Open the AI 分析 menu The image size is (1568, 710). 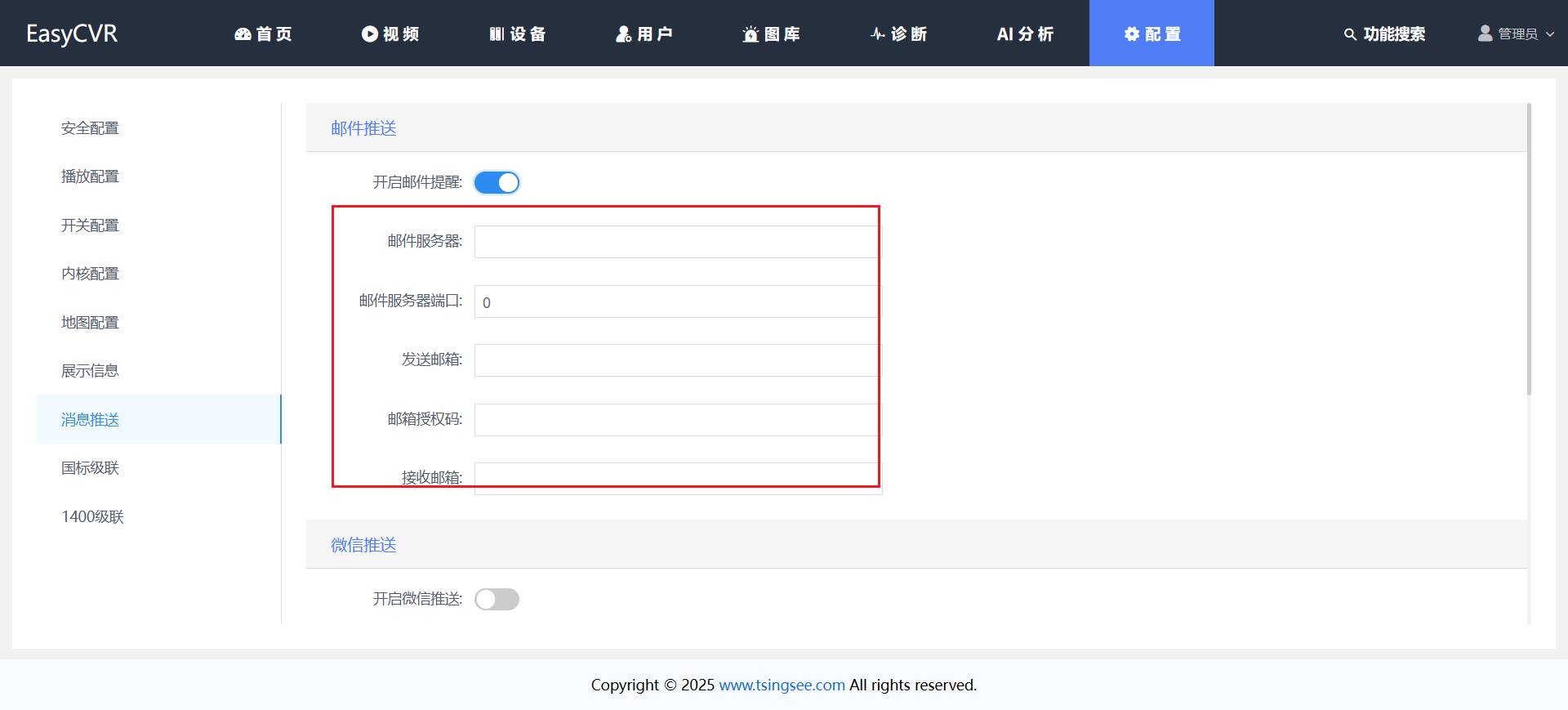pos(1026,33)
